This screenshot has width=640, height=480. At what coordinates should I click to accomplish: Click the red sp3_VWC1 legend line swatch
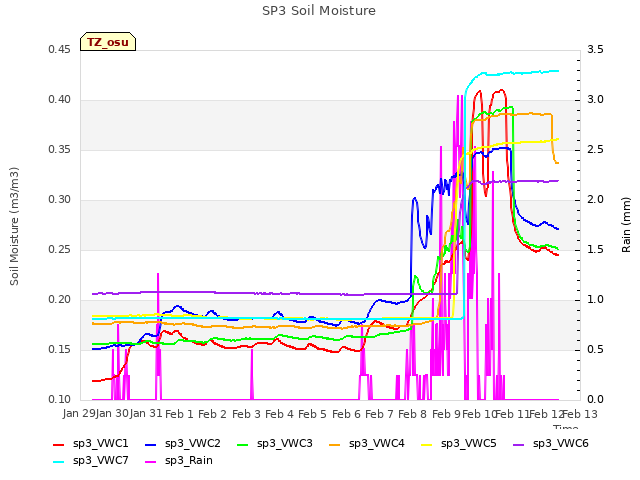click(x=59, y=444)
